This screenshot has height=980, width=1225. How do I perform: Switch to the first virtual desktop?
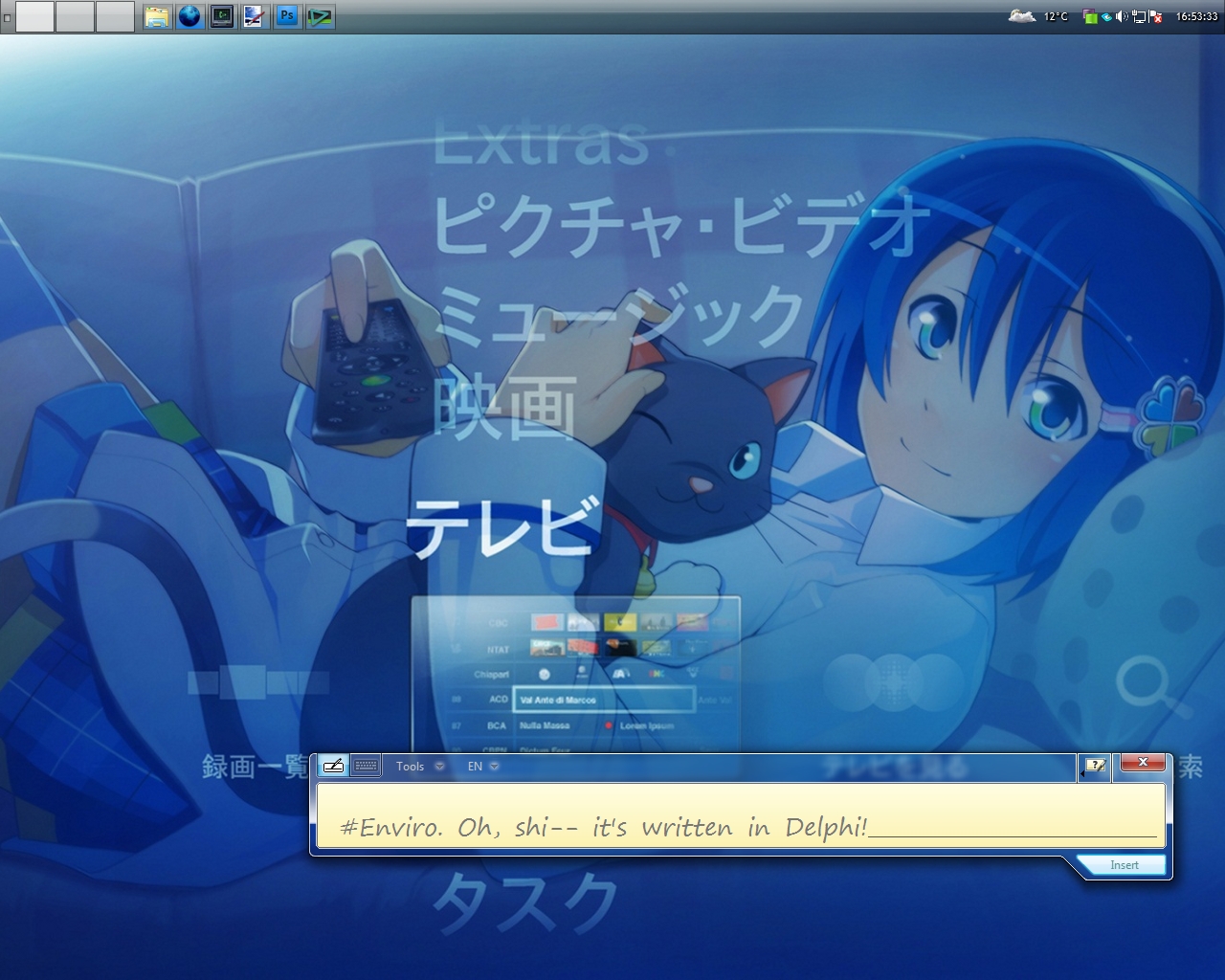click(34, 16)
